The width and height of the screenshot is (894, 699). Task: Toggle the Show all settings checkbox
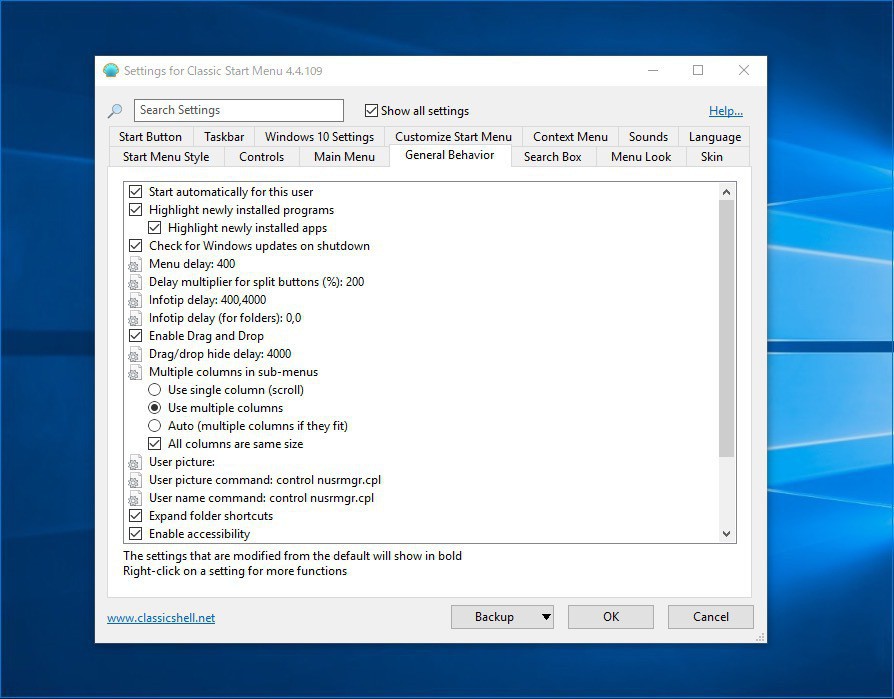[x=371, y=111]
